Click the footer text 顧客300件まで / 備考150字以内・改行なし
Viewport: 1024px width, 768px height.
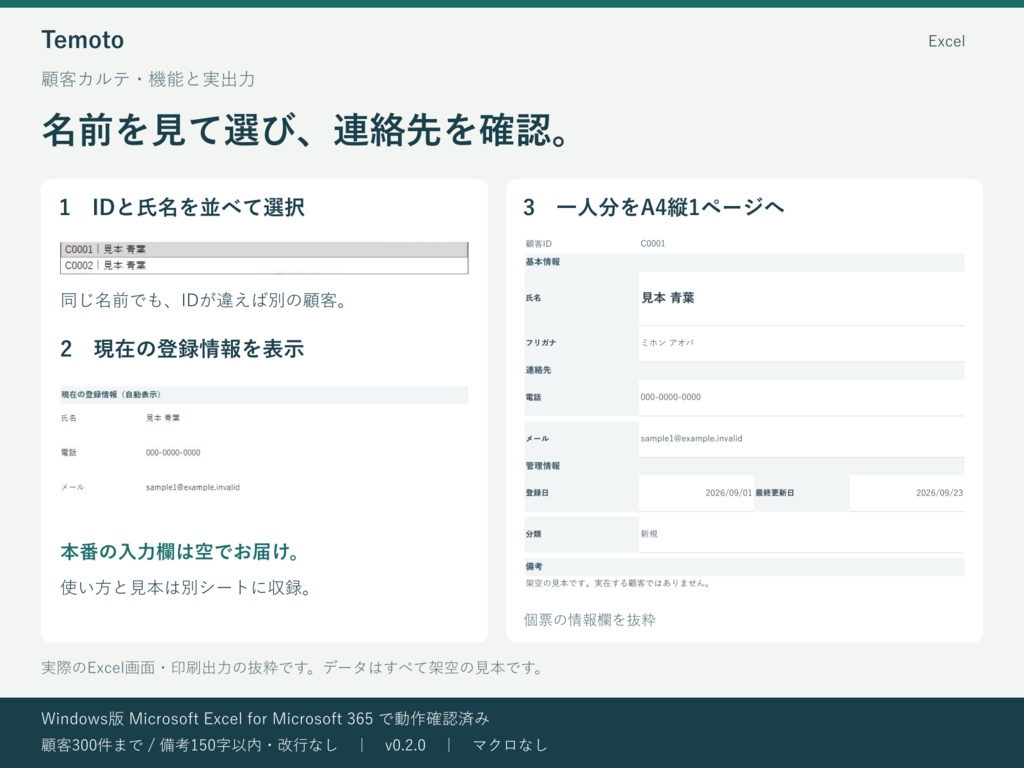pyautogui.click(x=189, y=745)
